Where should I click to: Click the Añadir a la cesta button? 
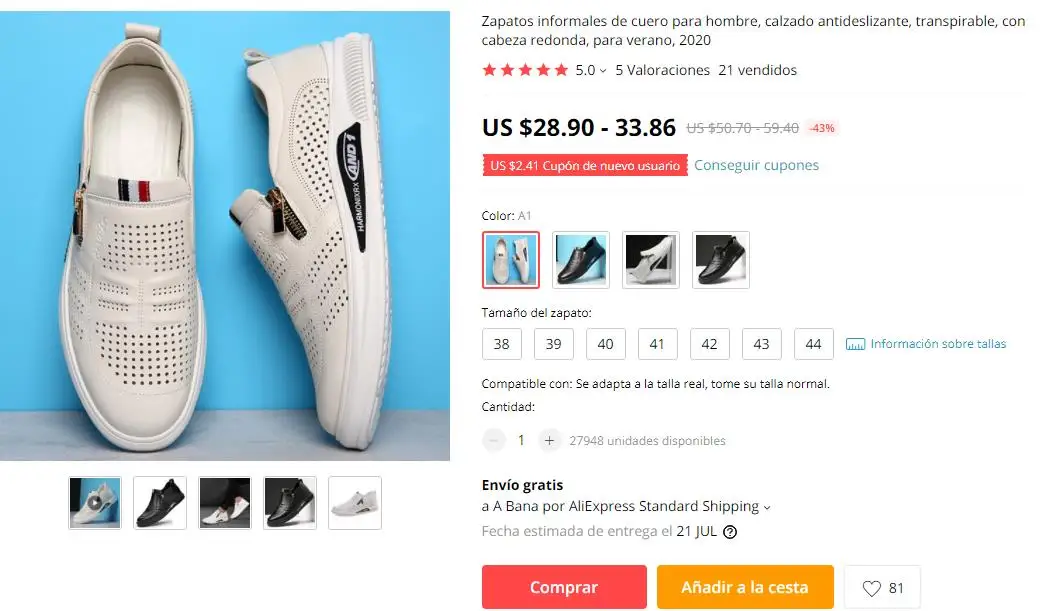745,587
